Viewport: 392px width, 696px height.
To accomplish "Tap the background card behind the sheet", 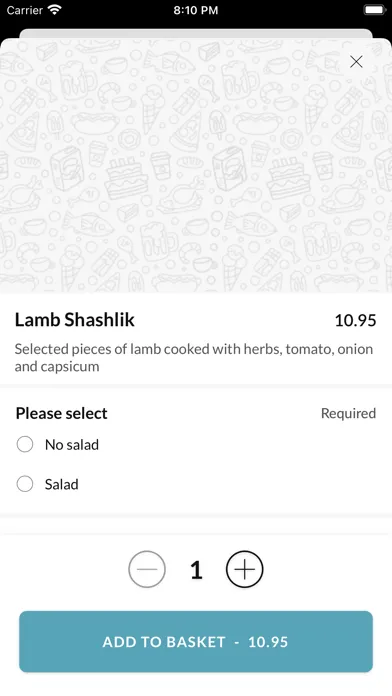I will (196, 33).
